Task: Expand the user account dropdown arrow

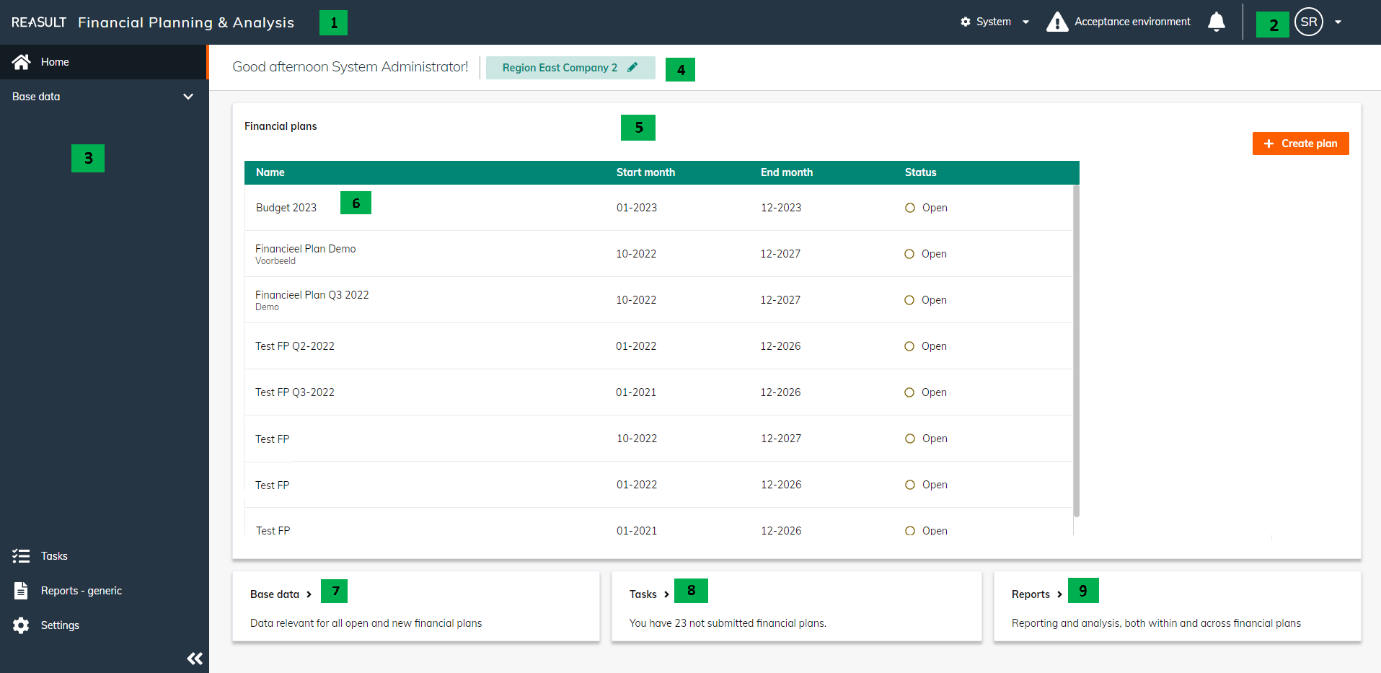Action: click(1338, 21)
